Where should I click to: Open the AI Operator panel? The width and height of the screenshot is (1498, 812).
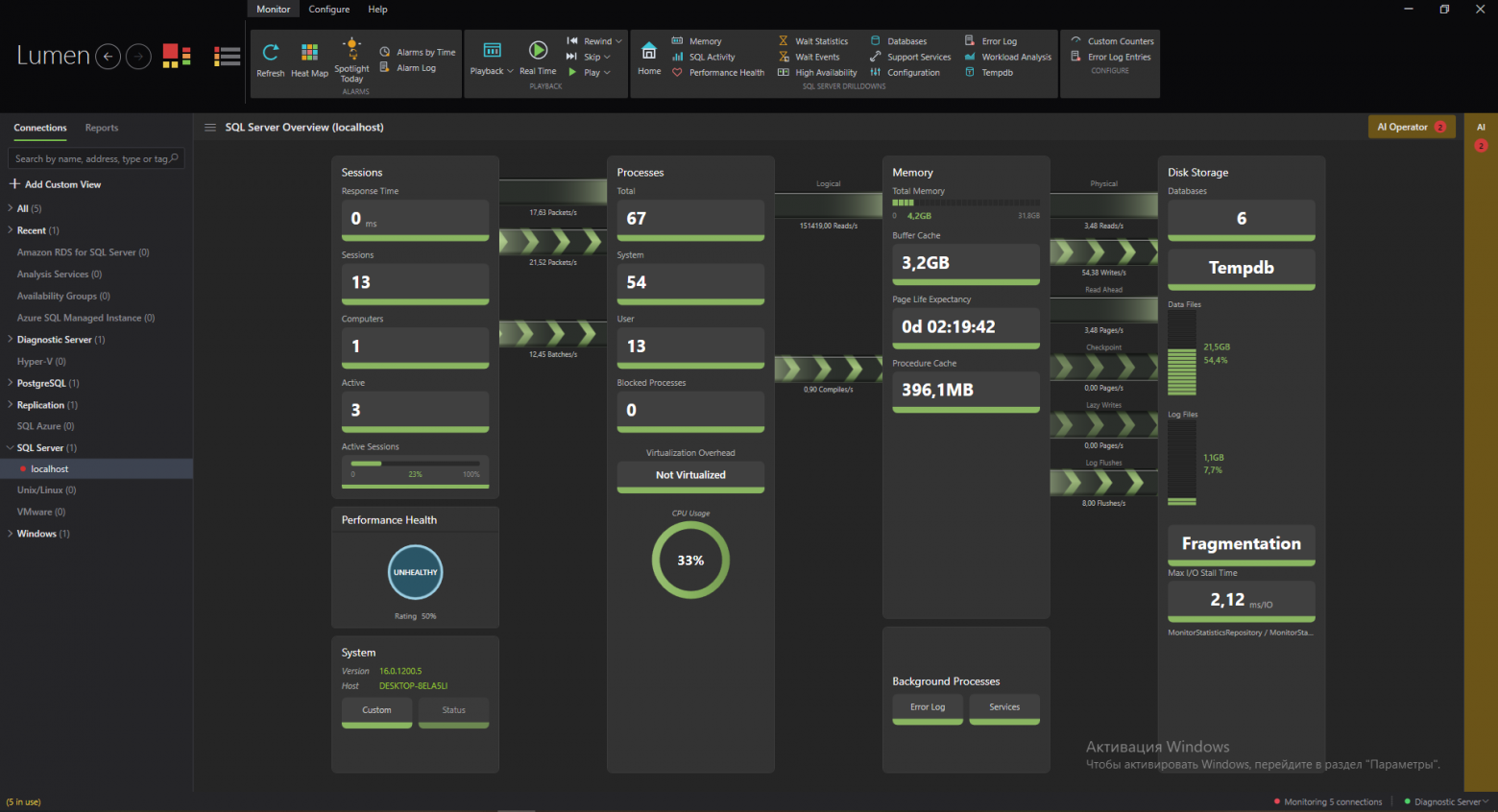point(1412,127)
